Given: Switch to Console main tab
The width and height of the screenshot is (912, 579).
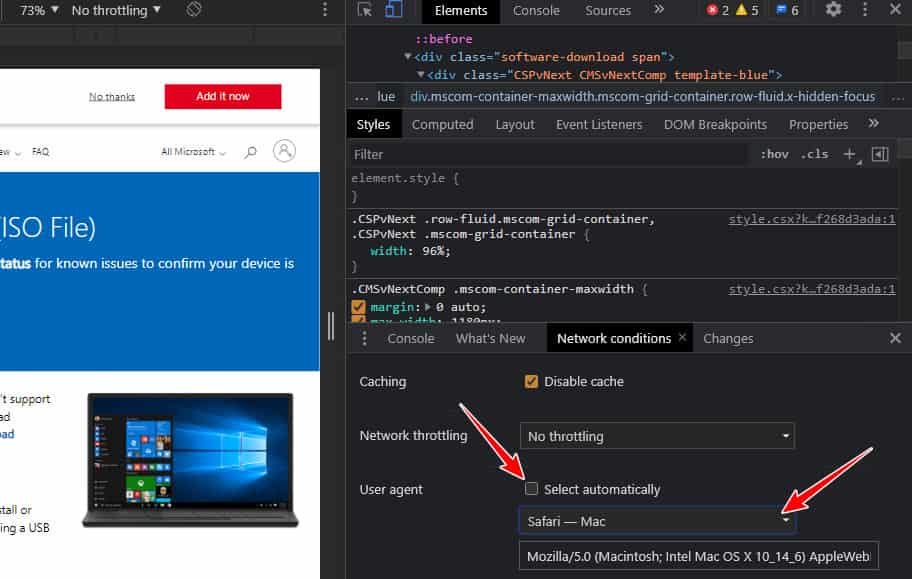Looking at the screenshot, I should coord(536,10).
